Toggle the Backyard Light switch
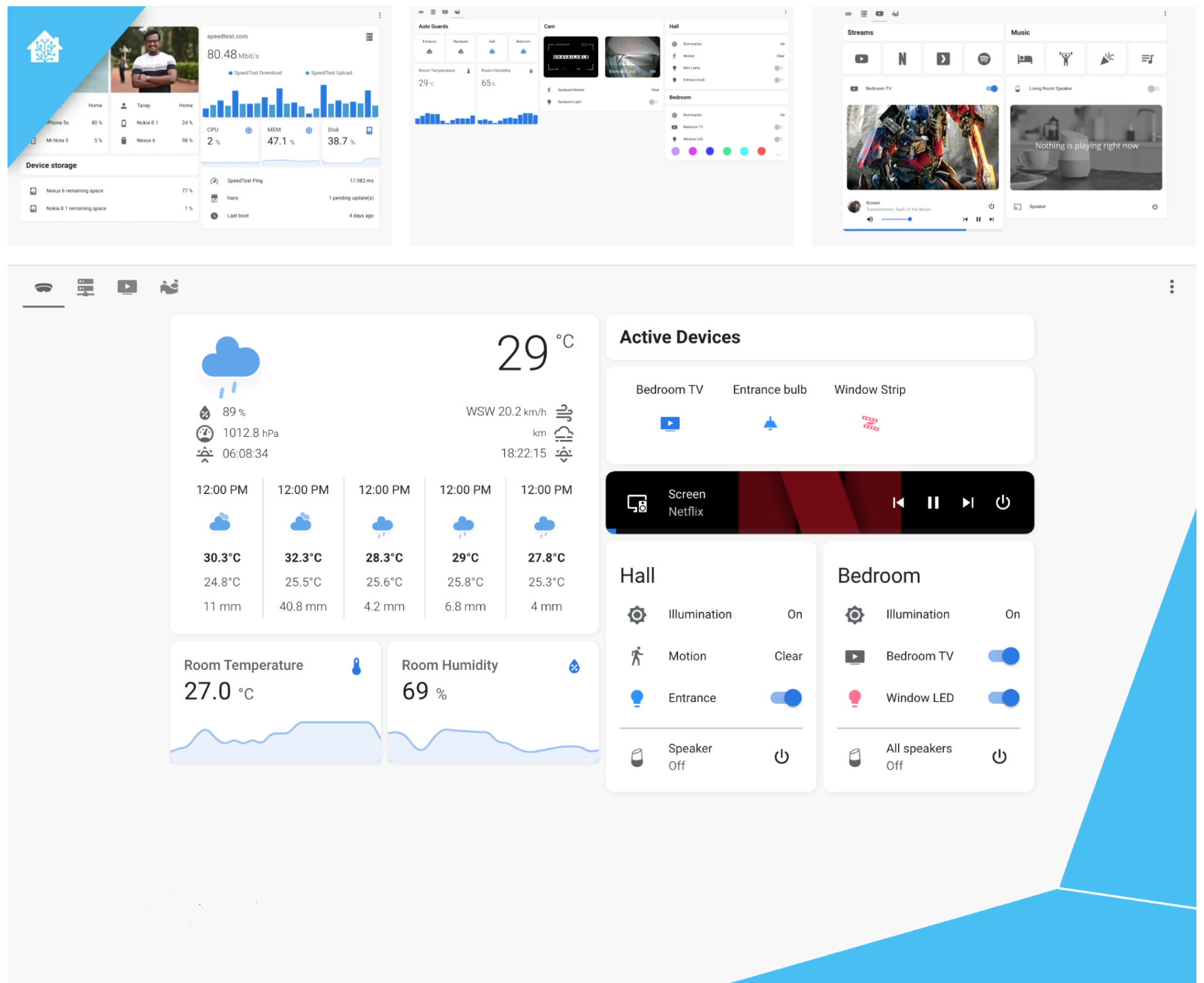 click(x=654, y=102)
